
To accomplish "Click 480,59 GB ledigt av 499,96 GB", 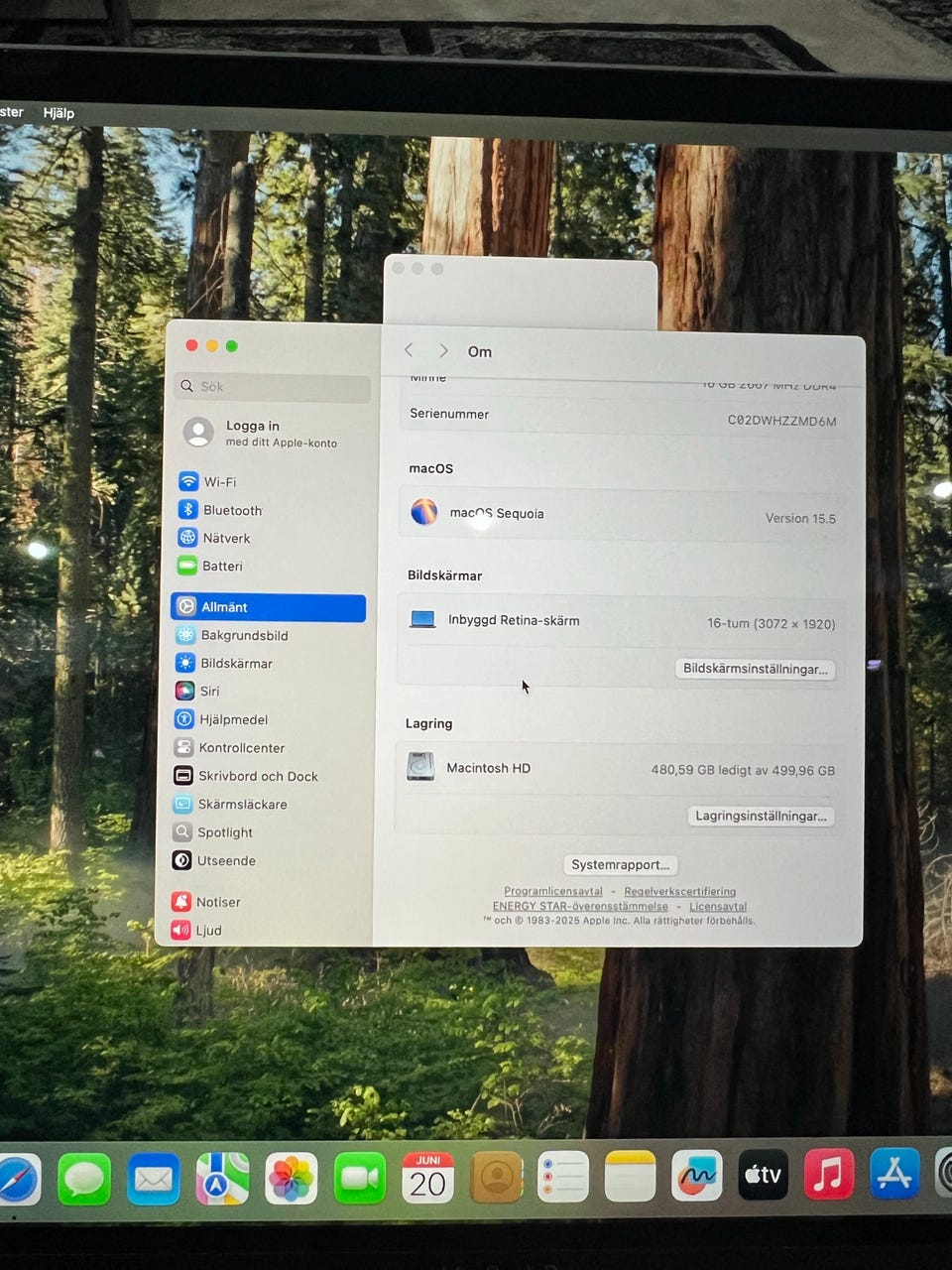I will click(x=743, y=770).
